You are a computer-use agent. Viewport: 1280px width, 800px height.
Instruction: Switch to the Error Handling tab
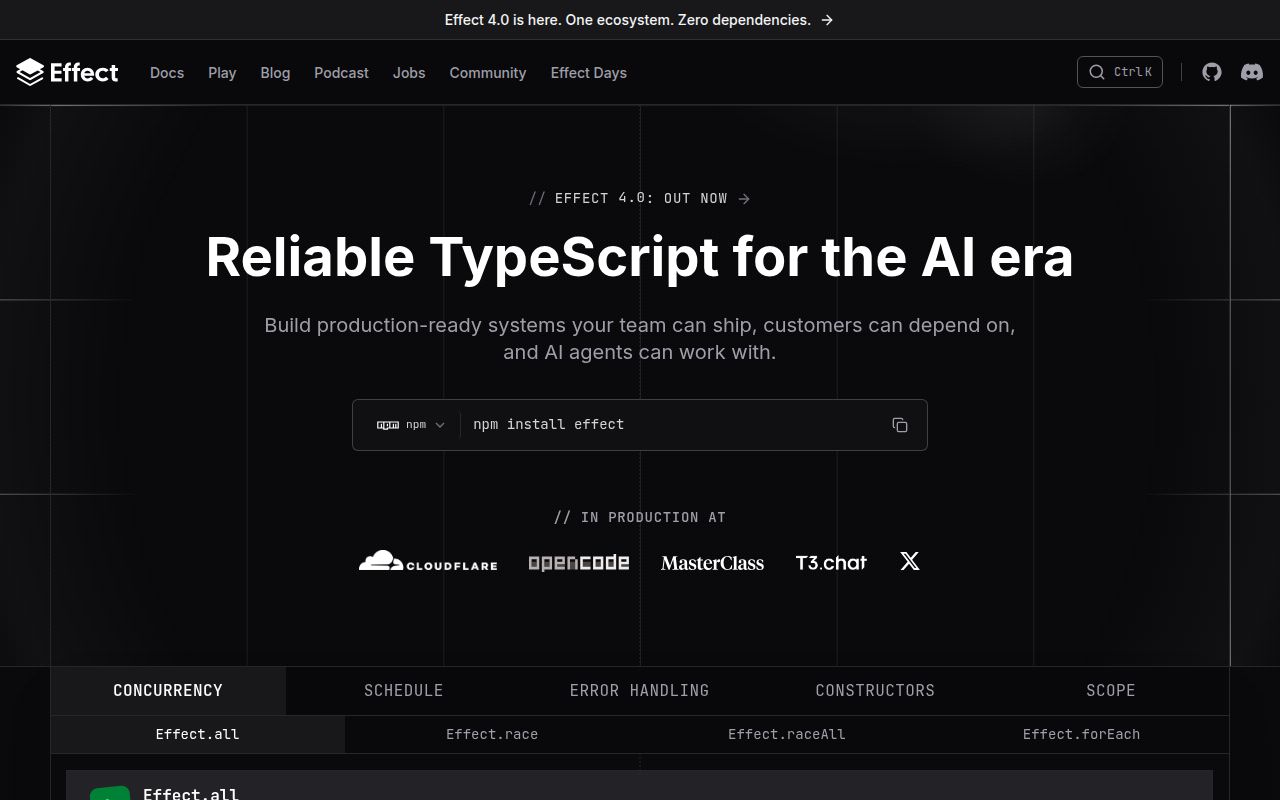tap(639, 691)
